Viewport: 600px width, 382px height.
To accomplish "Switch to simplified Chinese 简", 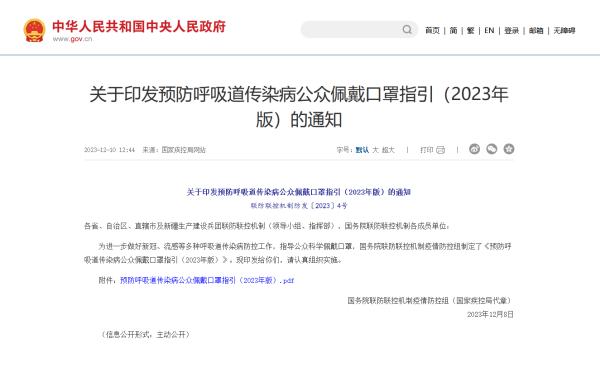I will 453,31.
